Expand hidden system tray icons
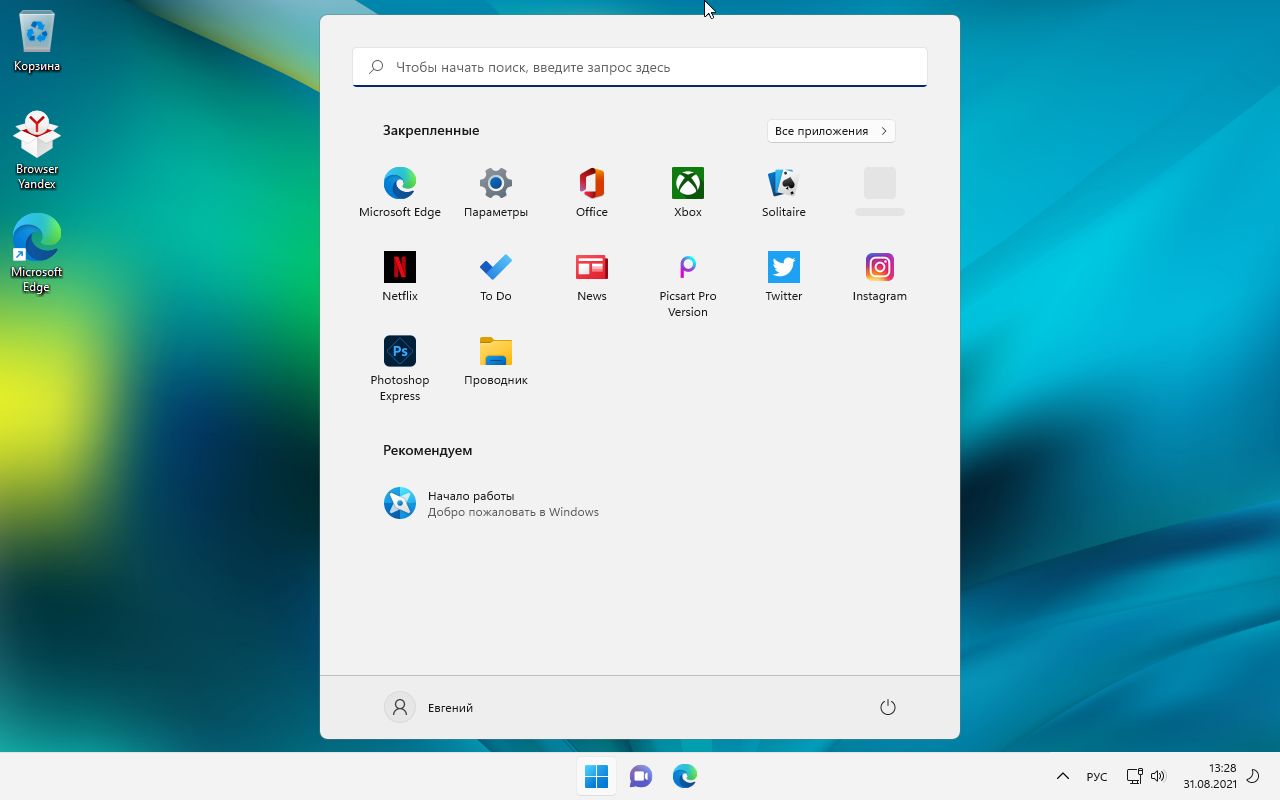Image resolution: width=1280 pixels, height=800 pixels. pyautogui.click(x=1063, y=776)
